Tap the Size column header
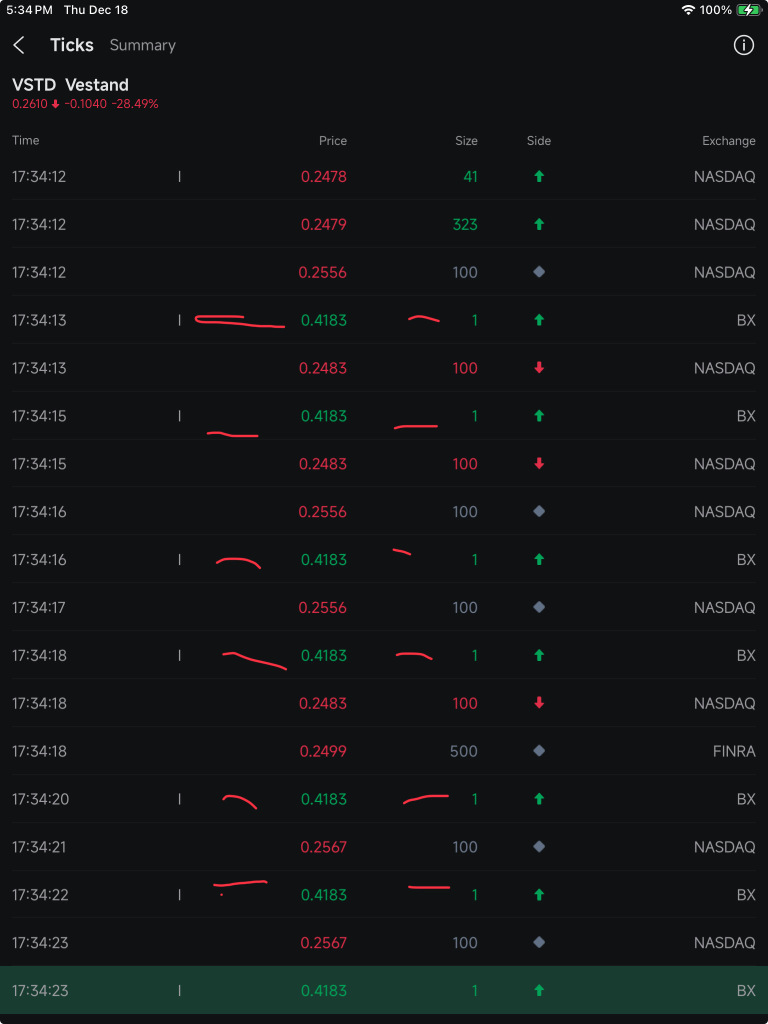The image size is (768, 1024). click(x=466, y=140)
